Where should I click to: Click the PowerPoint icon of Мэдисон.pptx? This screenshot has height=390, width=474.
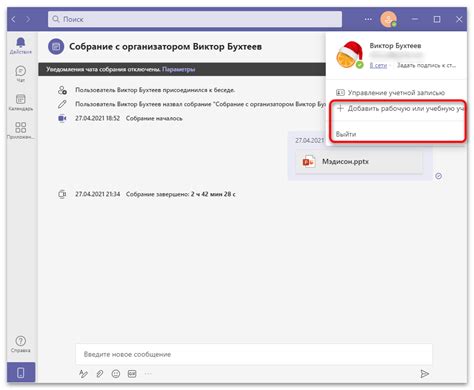[308, 162]
